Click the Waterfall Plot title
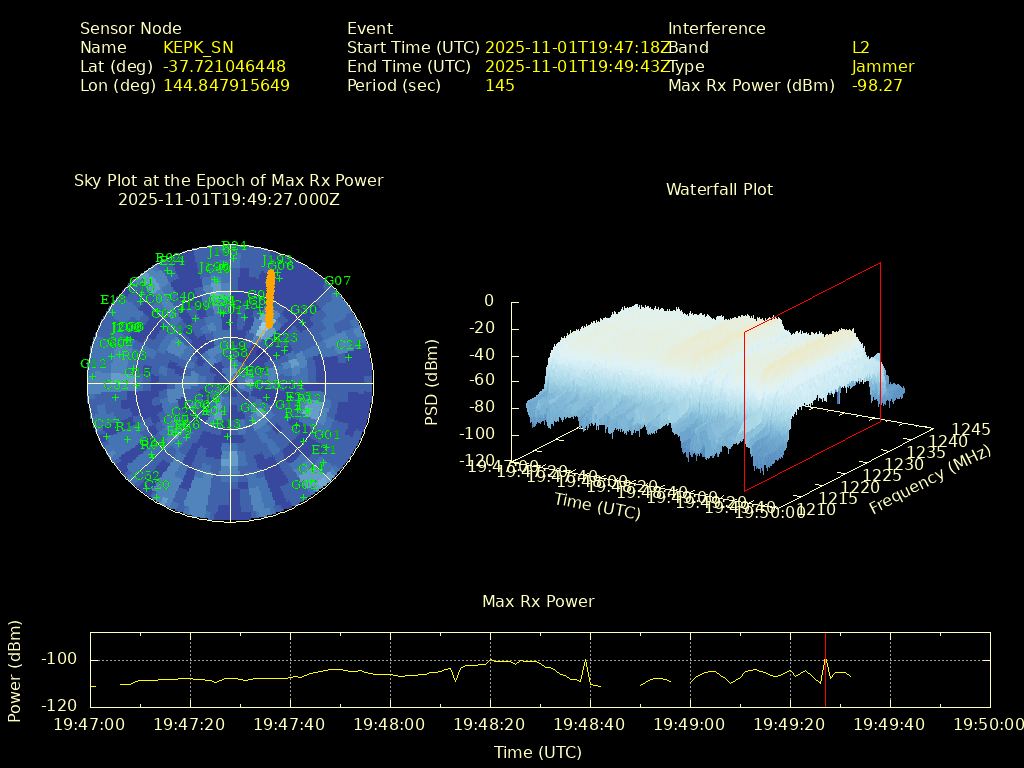This screenshot has height=768, width=1024. (x=719, y=189)
